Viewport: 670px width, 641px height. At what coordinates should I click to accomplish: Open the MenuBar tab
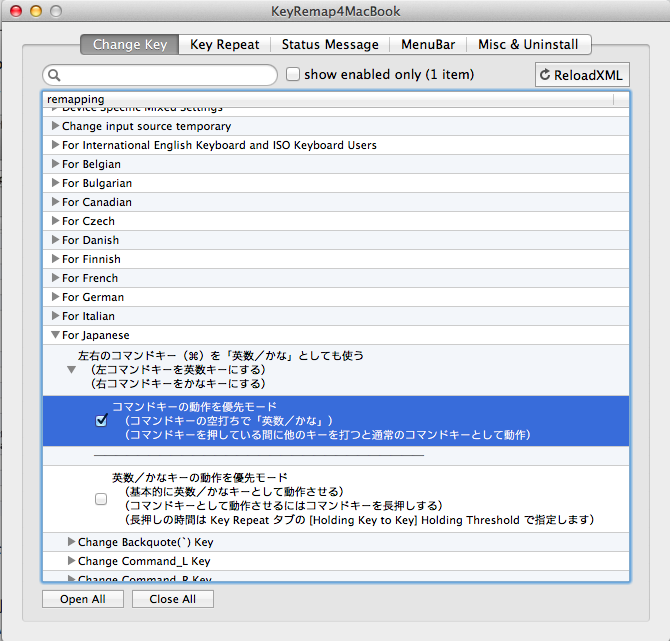click(428, 44)
